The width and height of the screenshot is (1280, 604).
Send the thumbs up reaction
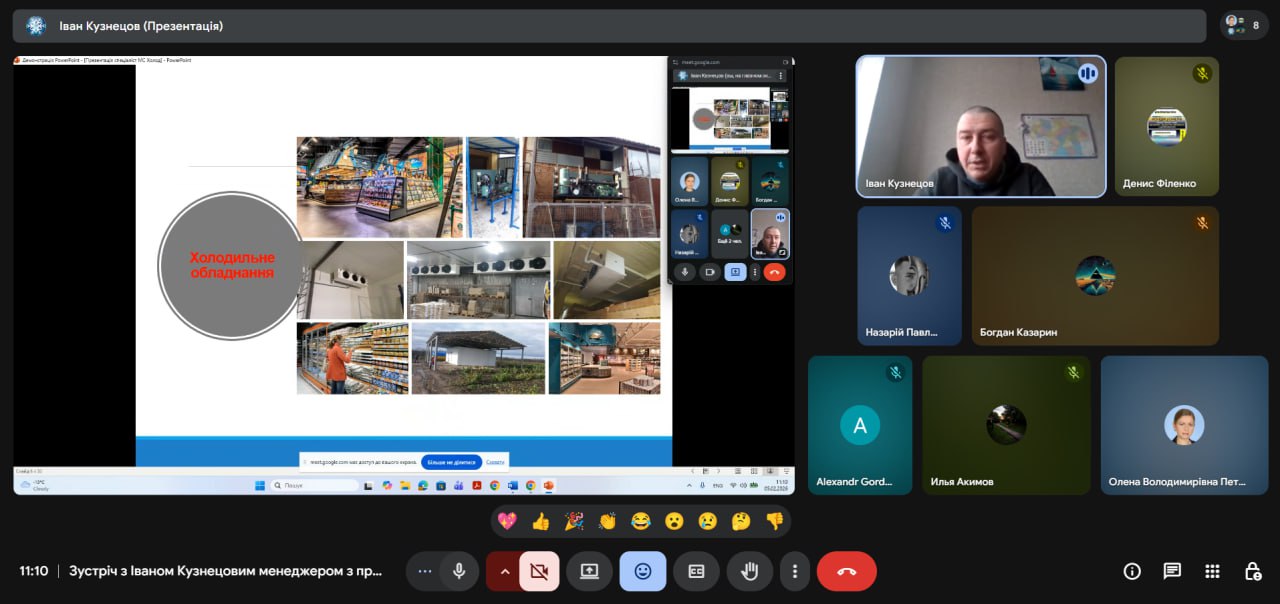[541, 521]
